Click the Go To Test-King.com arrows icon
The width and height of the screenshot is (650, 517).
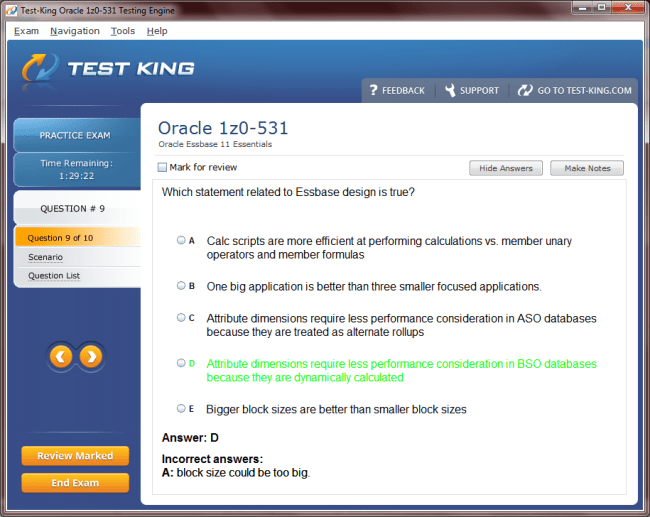pos(525,90)
